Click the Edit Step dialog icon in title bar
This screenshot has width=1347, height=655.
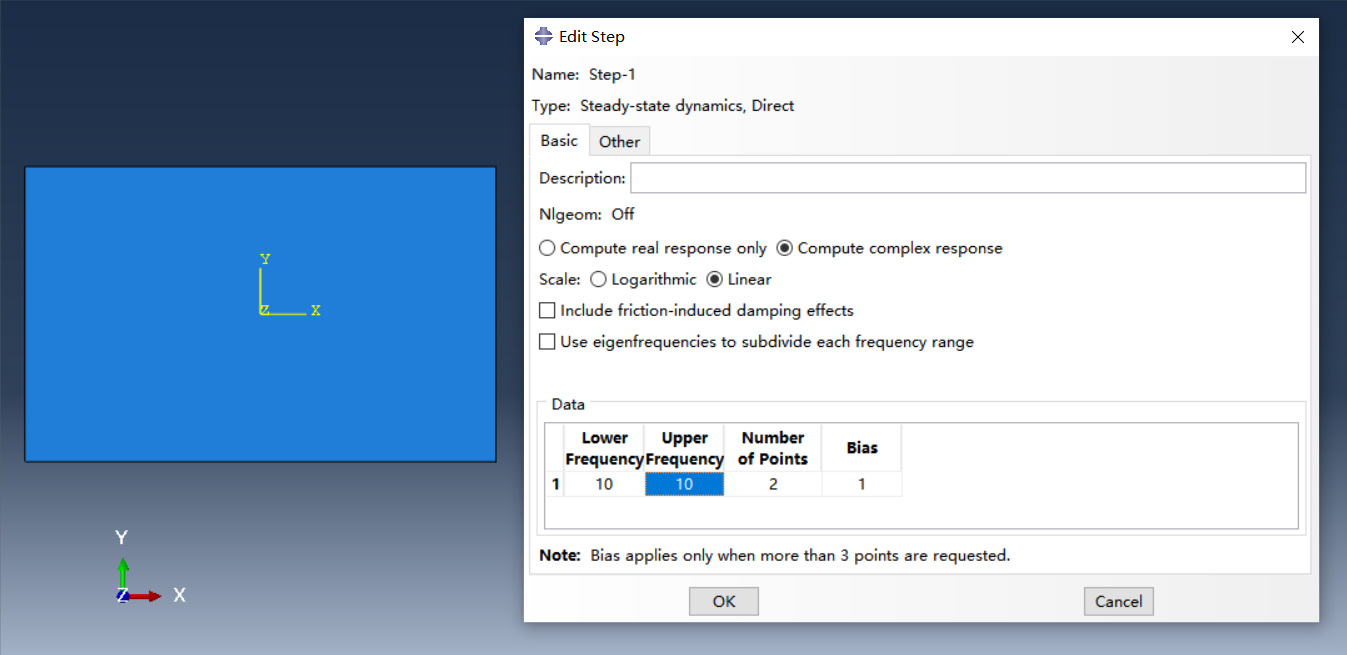point(543,36)
